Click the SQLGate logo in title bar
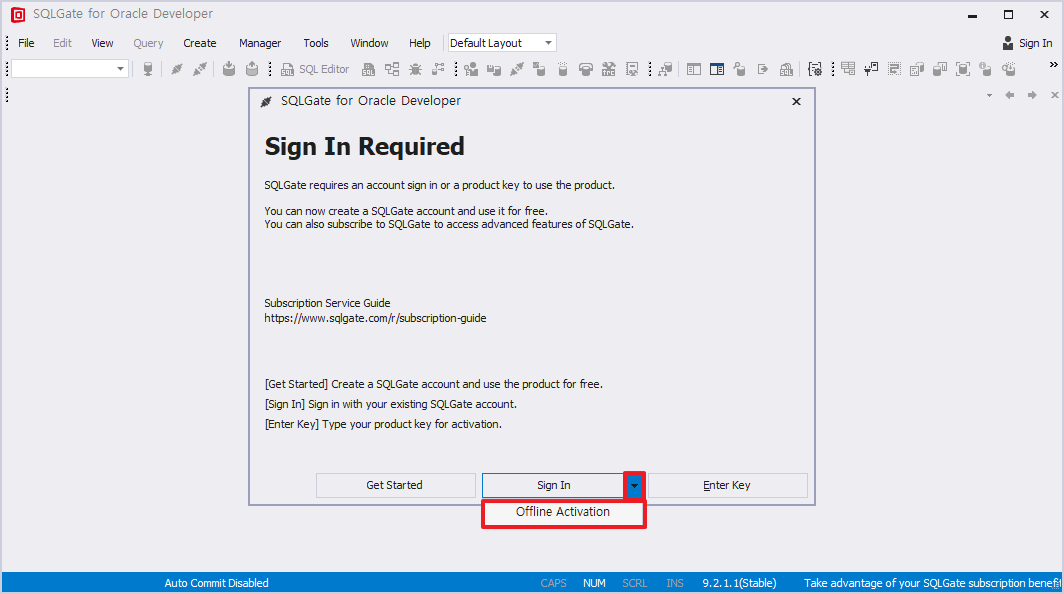This screenshot has width=1064, height=594. 18,14
